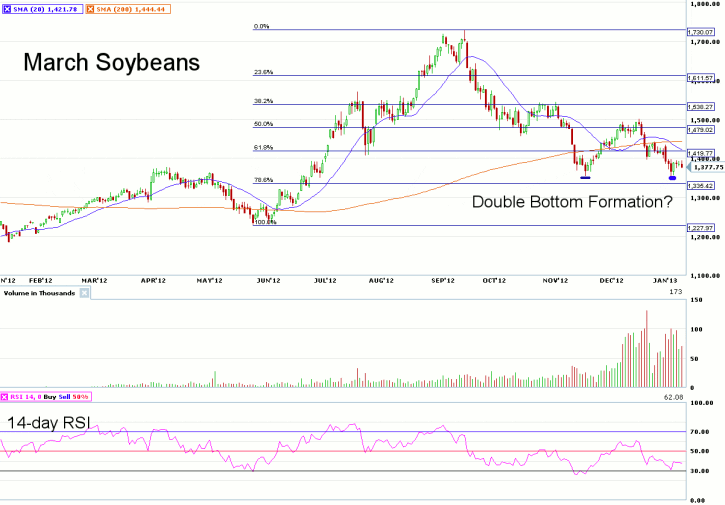Click the 'March Soybeans' chart title
The width and height of the screenshot is (725, 505).
click(x=111, y=63)
